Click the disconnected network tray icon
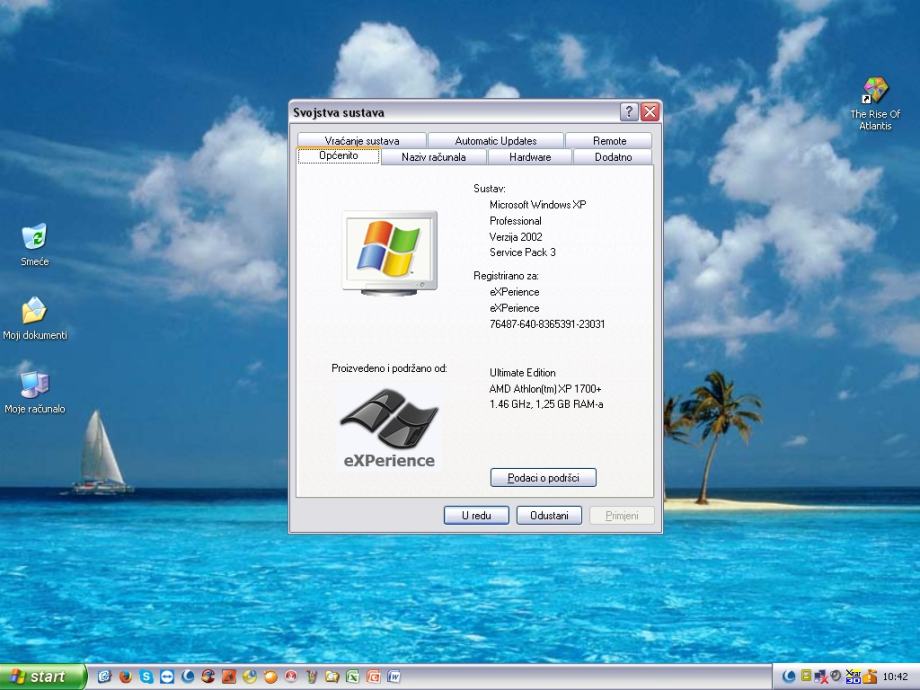 pos(821,677)
